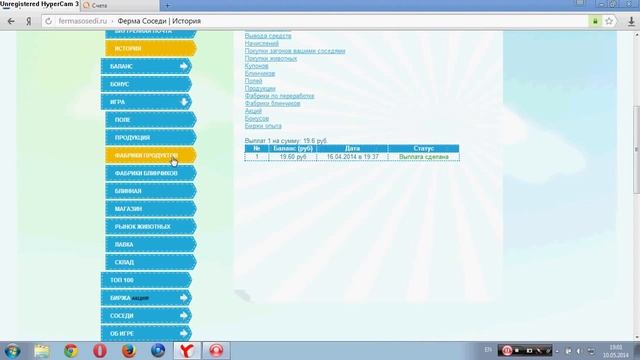
Task: Click the 'Выплата сделана' status cell
Action: [x=423, y=157]
